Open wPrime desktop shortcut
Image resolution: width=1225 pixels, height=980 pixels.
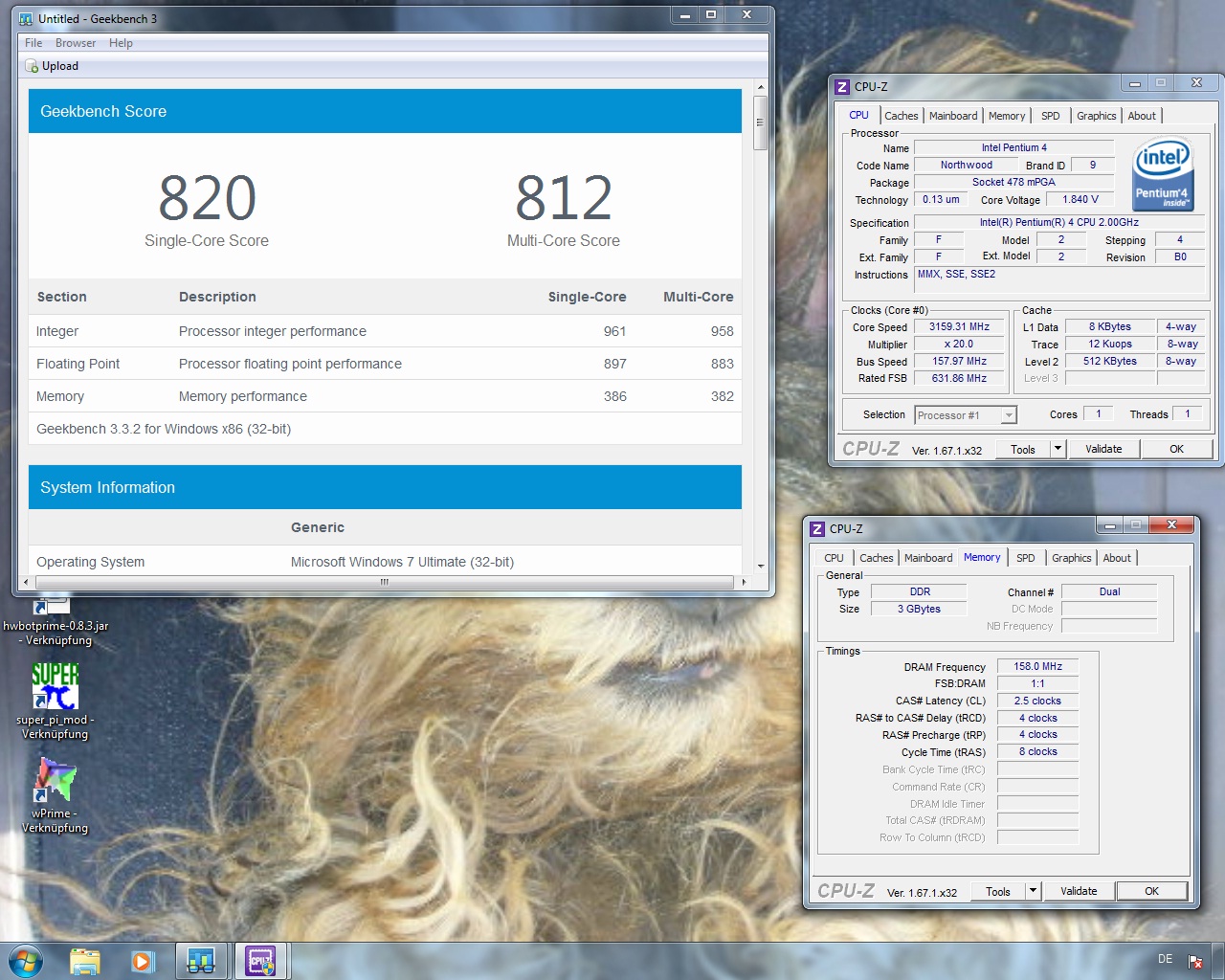point(56,795)
